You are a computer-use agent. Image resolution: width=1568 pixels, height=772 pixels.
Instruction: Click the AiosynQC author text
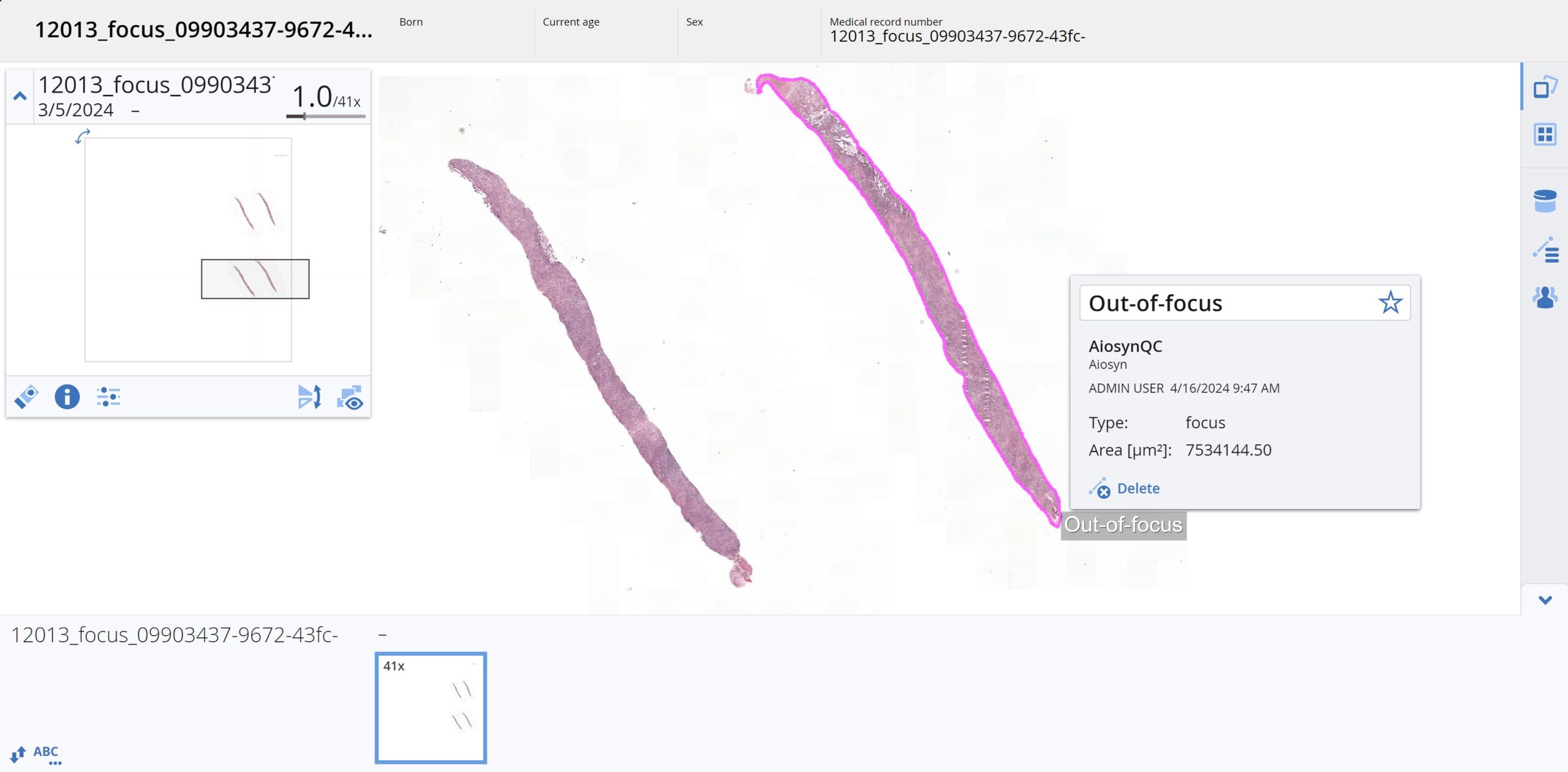tap(1125, 346)
